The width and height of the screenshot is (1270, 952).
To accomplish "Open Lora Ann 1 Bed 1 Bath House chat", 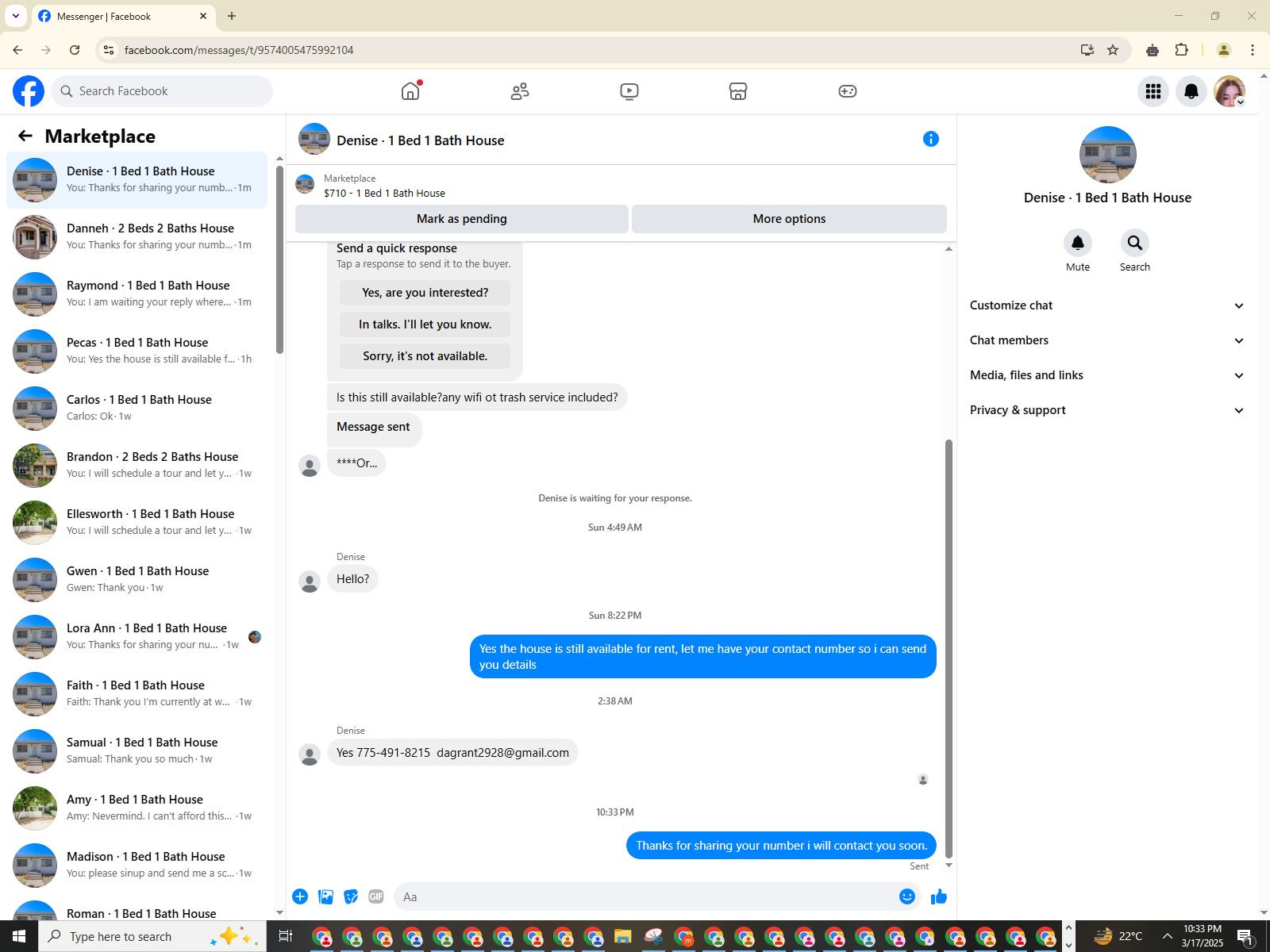I will (137, 637).
